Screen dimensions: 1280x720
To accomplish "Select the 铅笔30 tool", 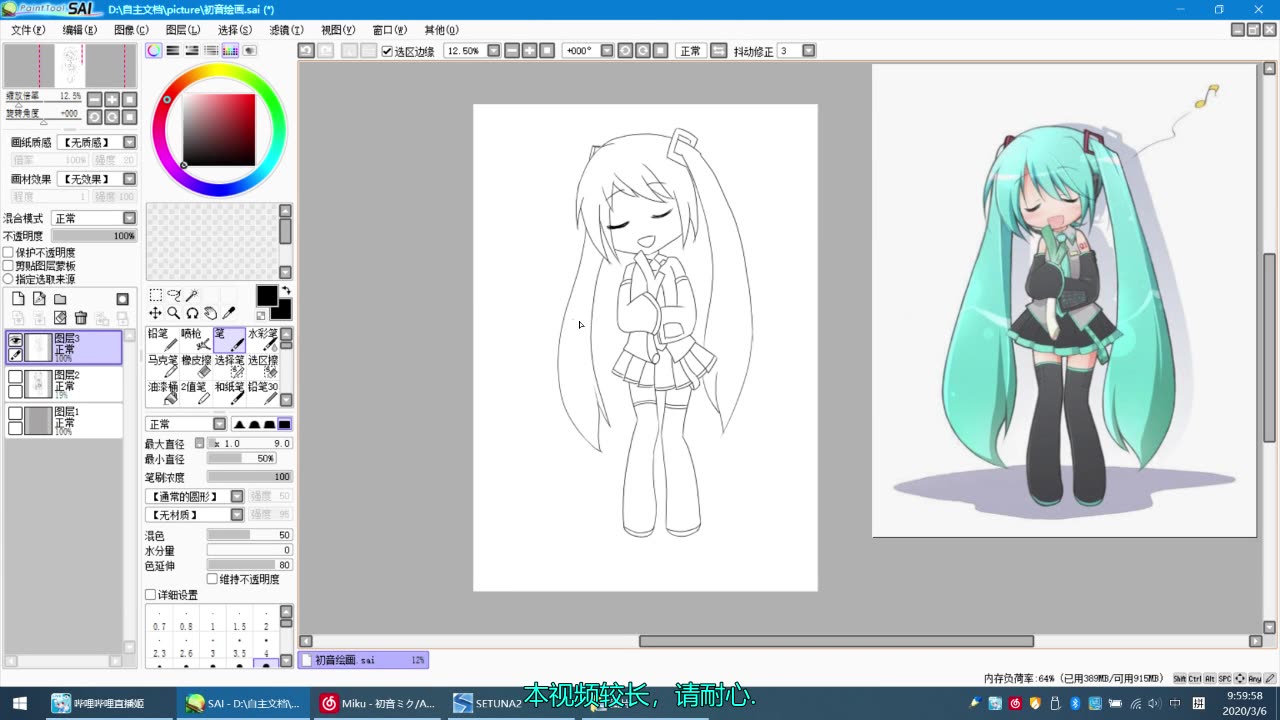I will [262, 393].
